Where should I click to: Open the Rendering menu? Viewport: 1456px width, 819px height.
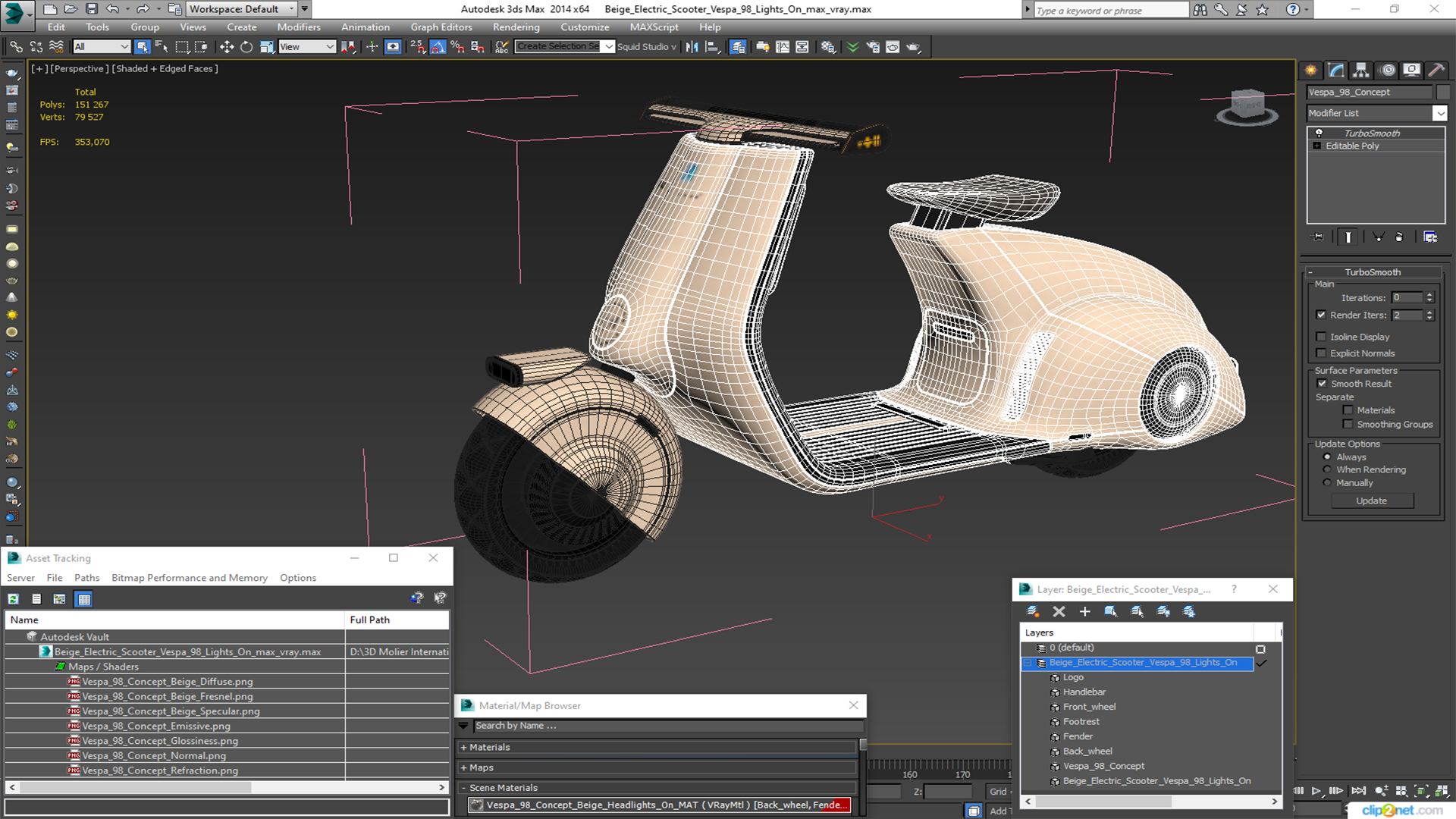tap(516, 27)
